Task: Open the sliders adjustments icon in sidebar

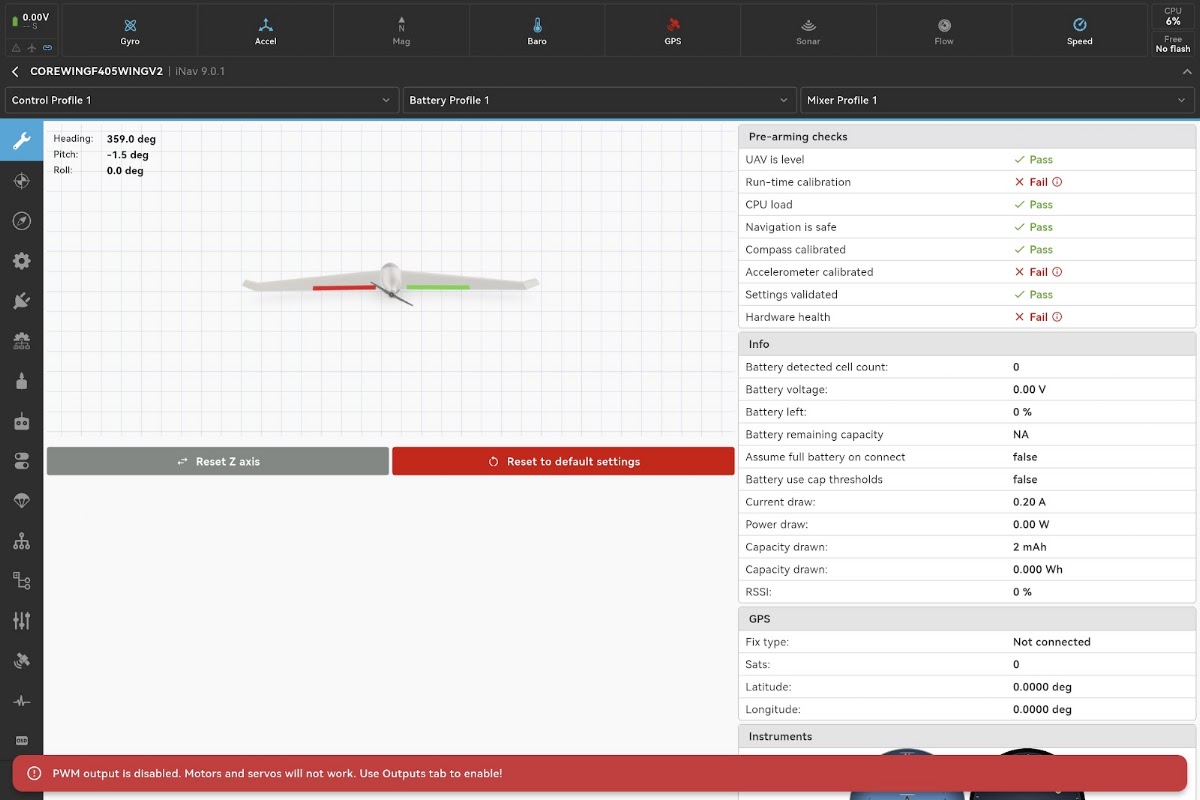Action: tap(21, 621)
